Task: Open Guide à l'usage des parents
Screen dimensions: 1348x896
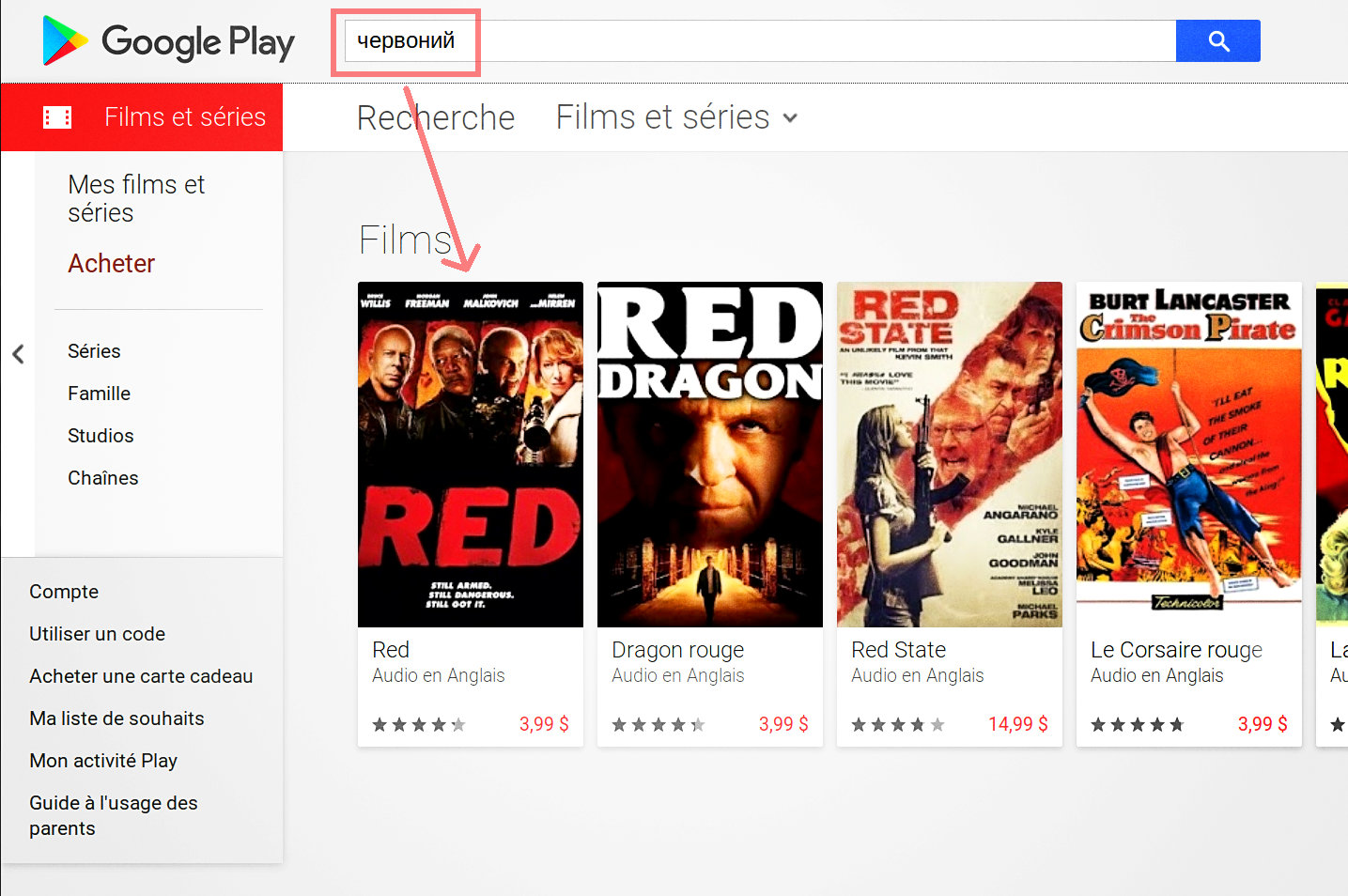Action: 114,815
